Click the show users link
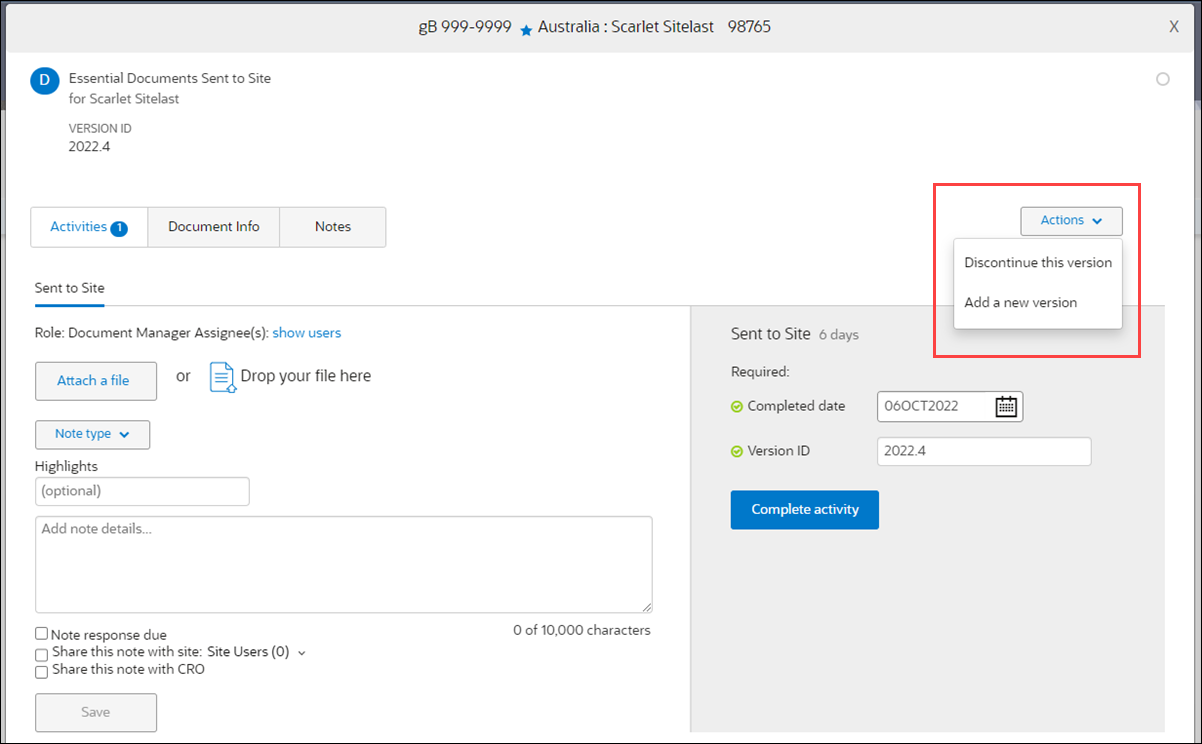 [306, 332]
